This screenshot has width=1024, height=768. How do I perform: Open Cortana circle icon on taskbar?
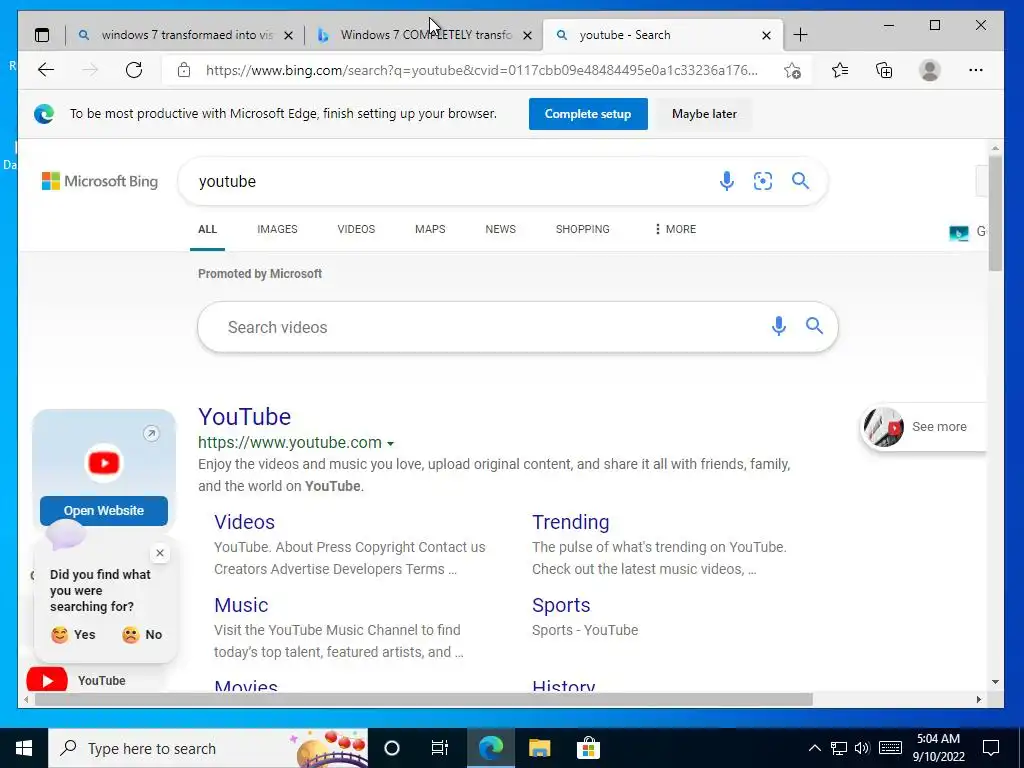pos(392,748)
